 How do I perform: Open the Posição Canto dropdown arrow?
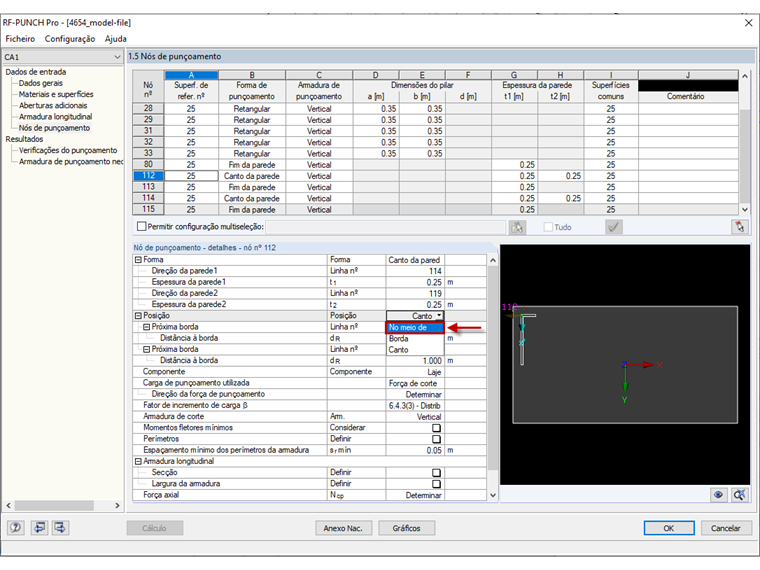click(x=439, y=316)
